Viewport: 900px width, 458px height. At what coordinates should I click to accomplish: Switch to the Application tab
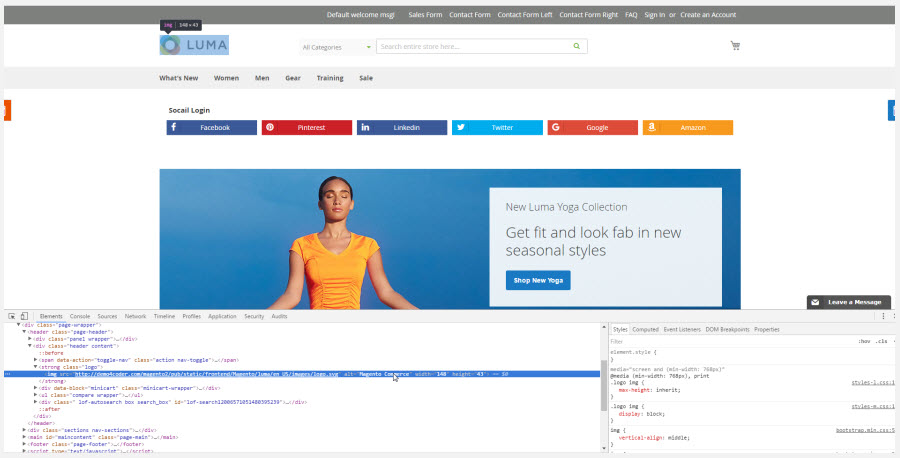click(222, 316)
